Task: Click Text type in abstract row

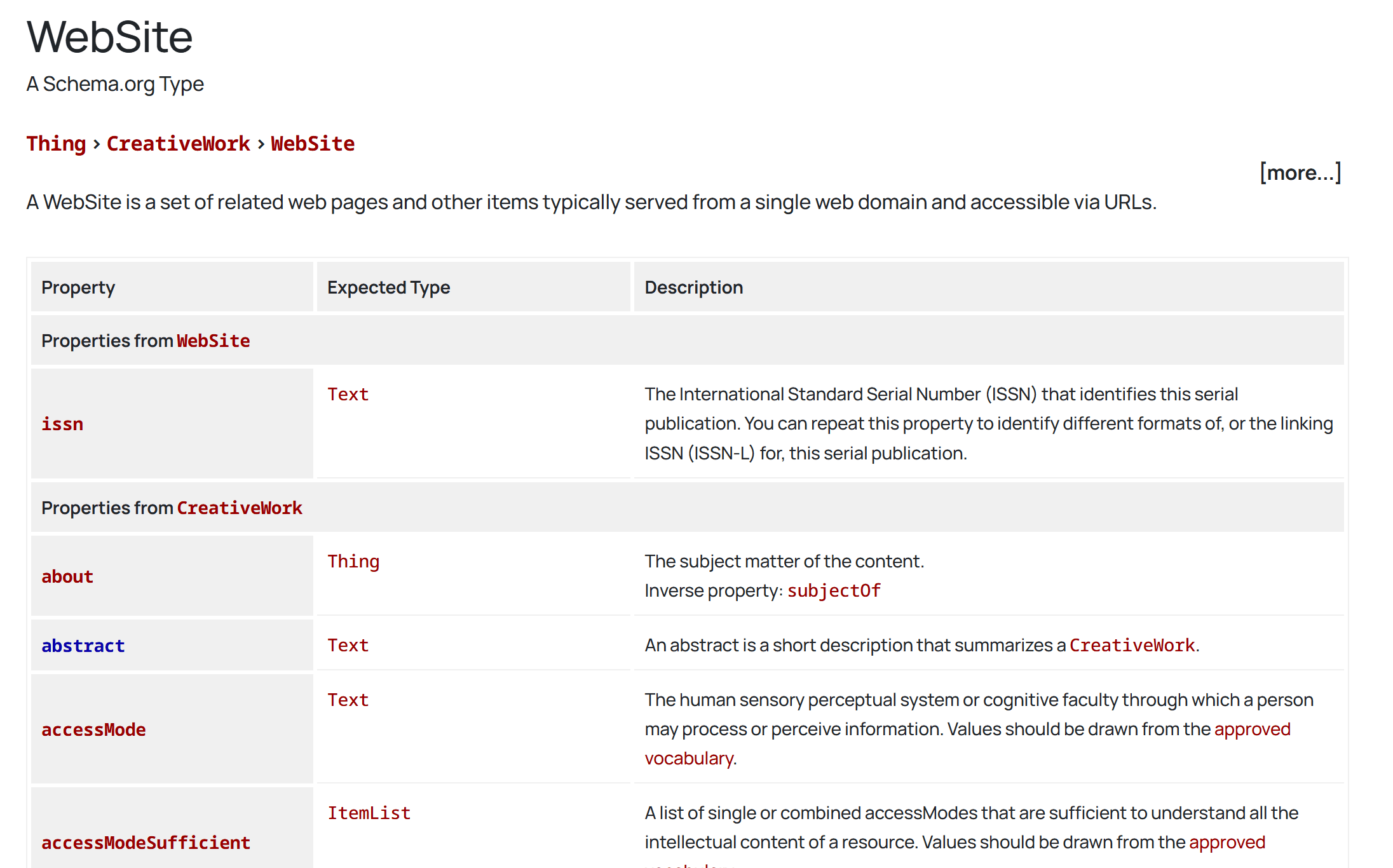Action: [x=348, y=645]
